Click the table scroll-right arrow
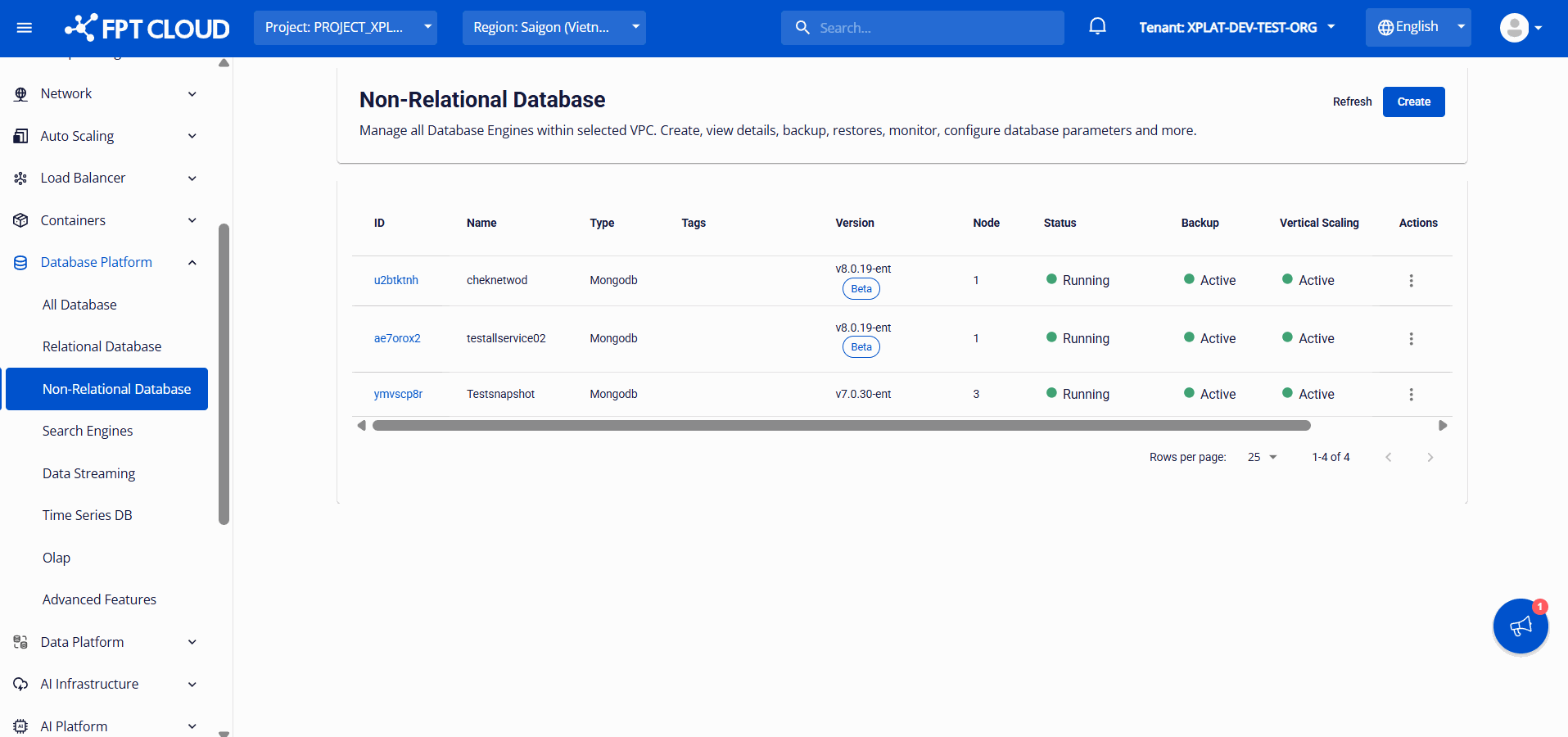 pos(1443,426)
